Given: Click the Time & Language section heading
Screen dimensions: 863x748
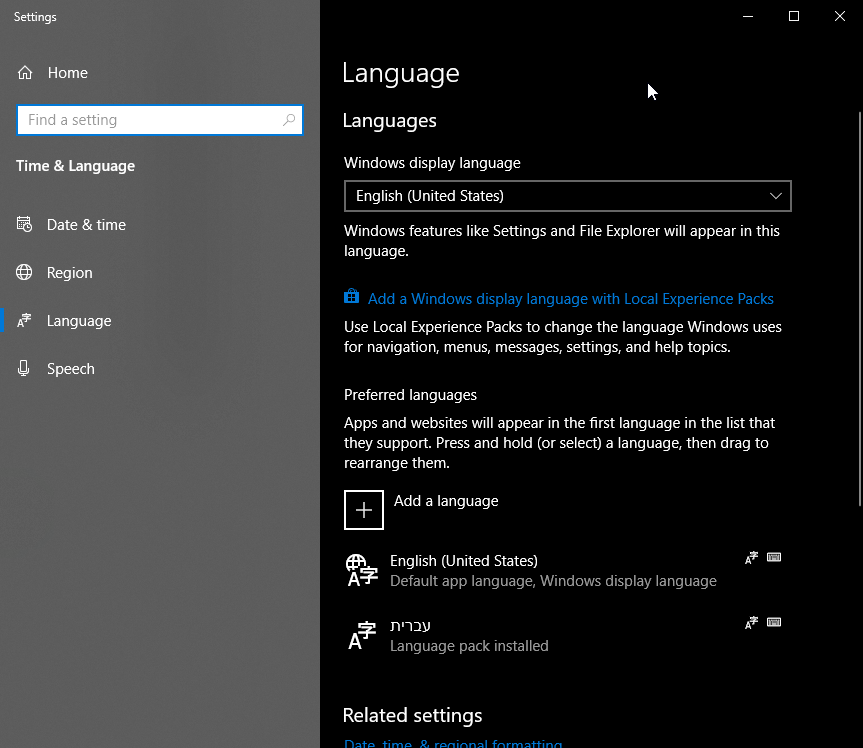Looking at the screenshot, I should coord(75,166).
